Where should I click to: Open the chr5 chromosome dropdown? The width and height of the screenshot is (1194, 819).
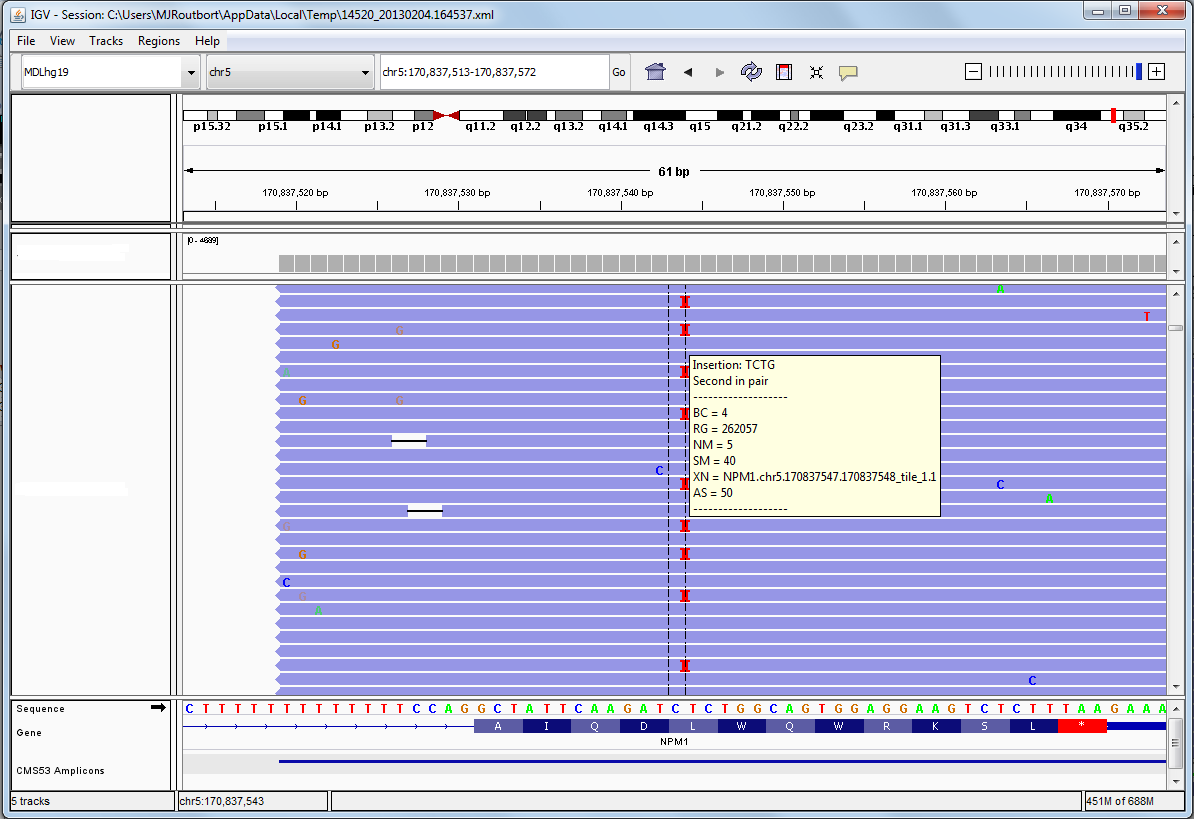click(290, 72)
